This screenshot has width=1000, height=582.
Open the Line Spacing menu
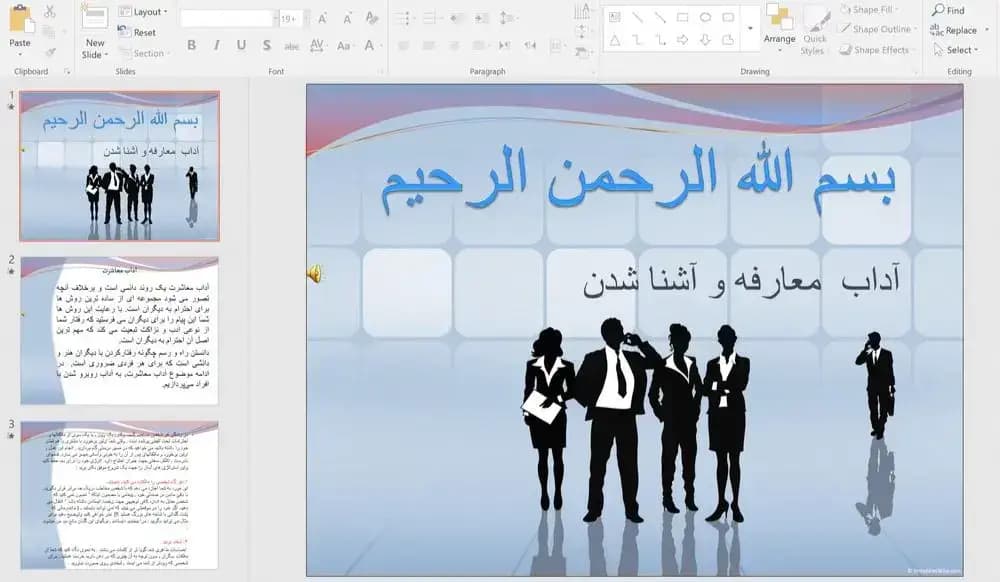[508, 18]
